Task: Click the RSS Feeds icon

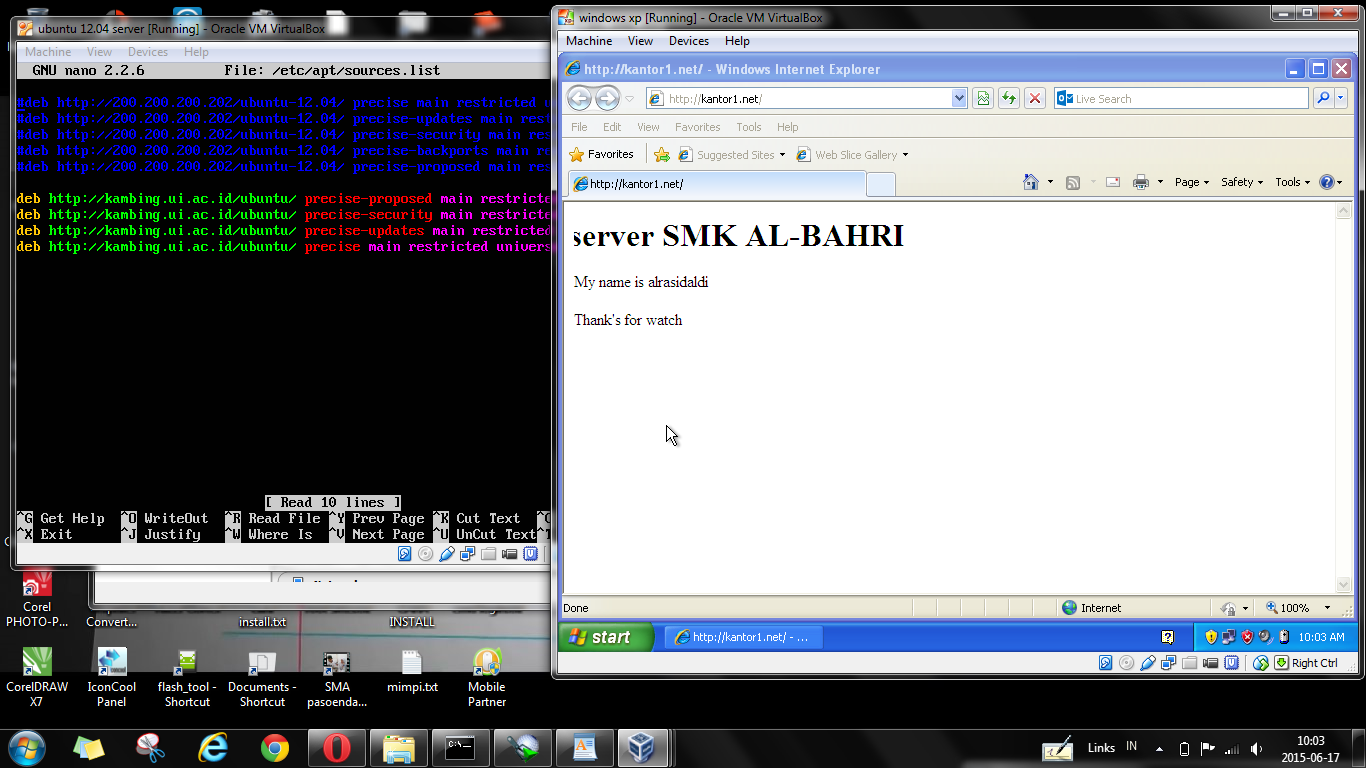Action: [x=1073, y=182]
